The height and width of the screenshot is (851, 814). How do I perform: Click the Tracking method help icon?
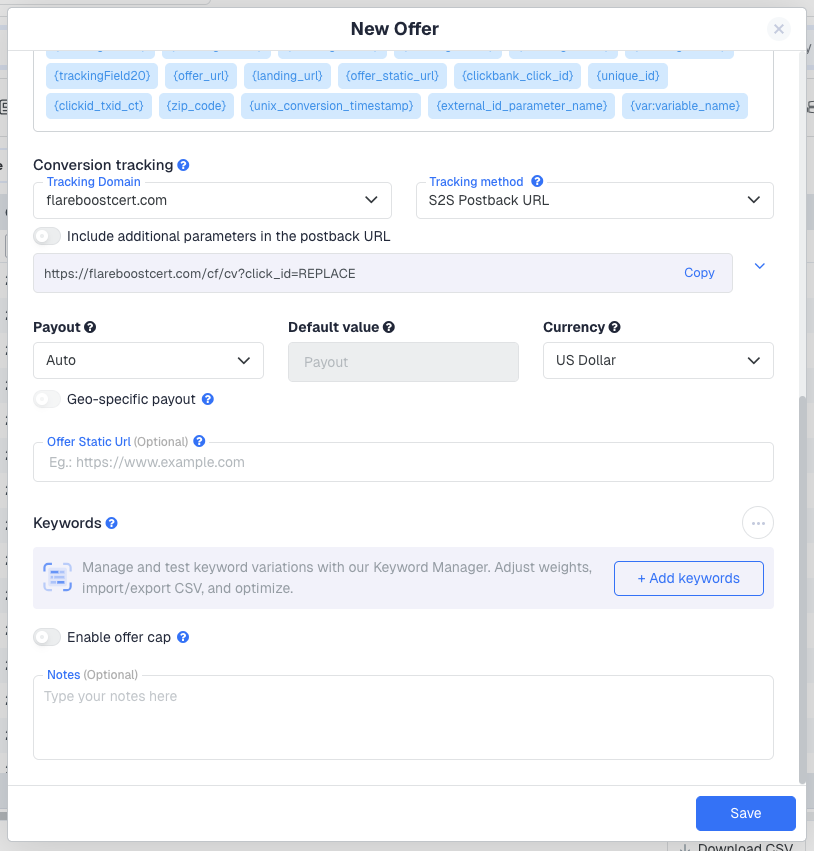[537, 182]
